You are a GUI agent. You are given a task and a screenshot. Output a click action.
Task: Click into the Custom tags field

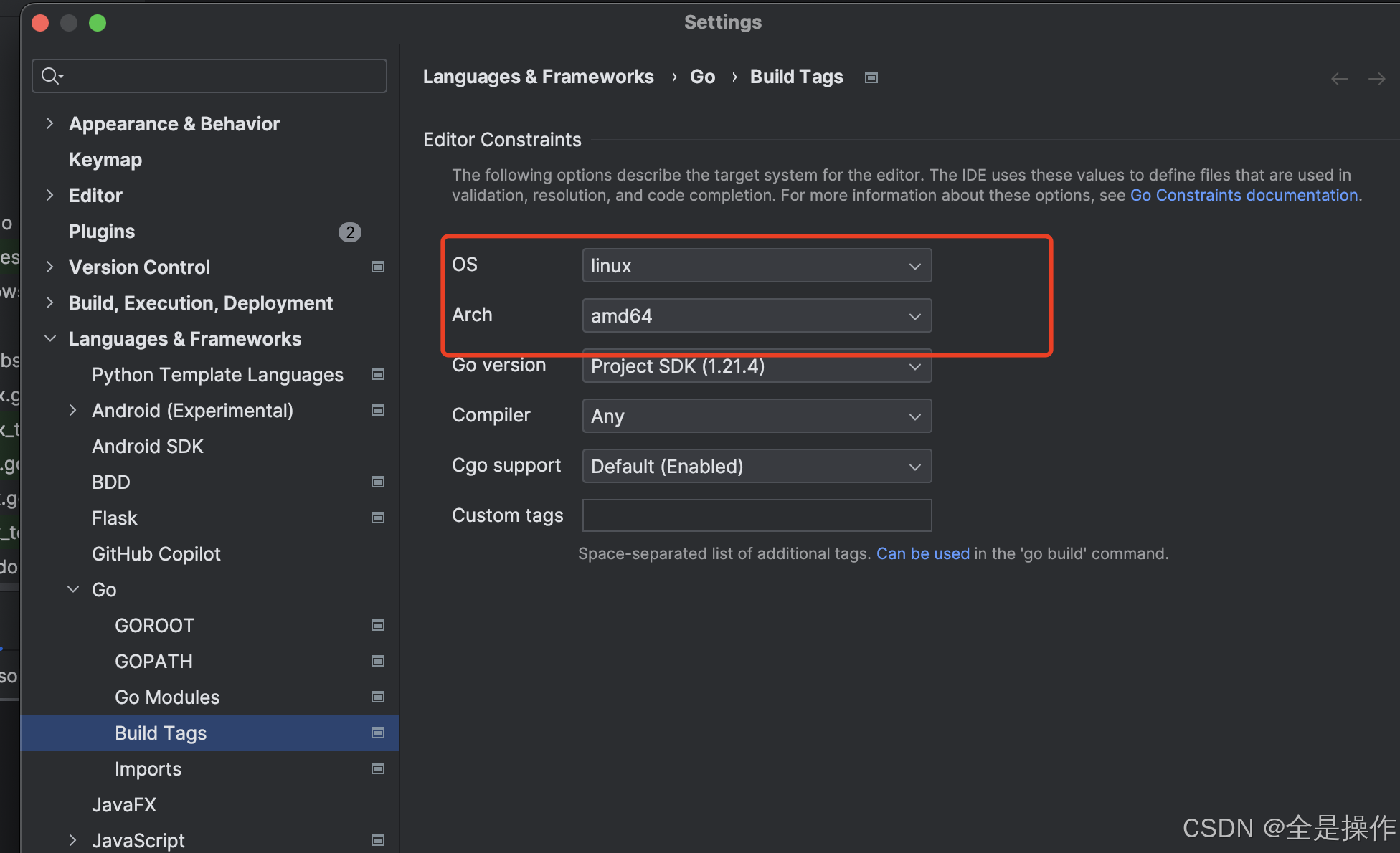[x=756, y=516]
